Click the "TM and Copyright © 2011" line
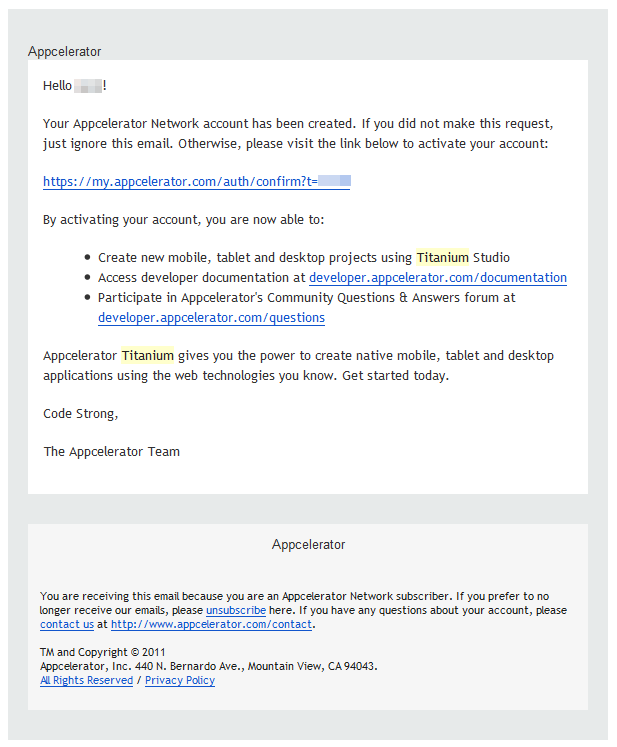617x747 pixels. point(96,653)
